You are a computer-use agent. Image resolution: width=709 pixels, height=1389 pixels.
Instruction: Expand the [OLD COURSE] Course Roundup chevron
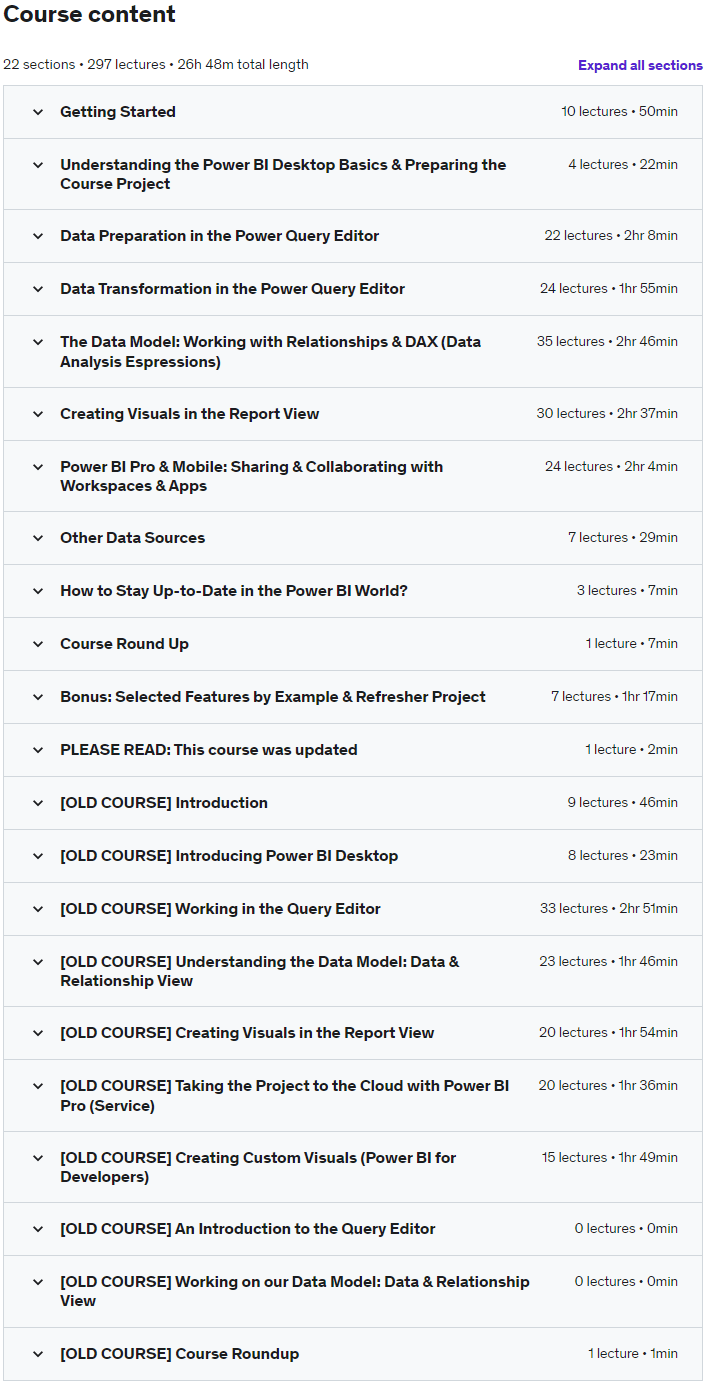click(38, 1354)
